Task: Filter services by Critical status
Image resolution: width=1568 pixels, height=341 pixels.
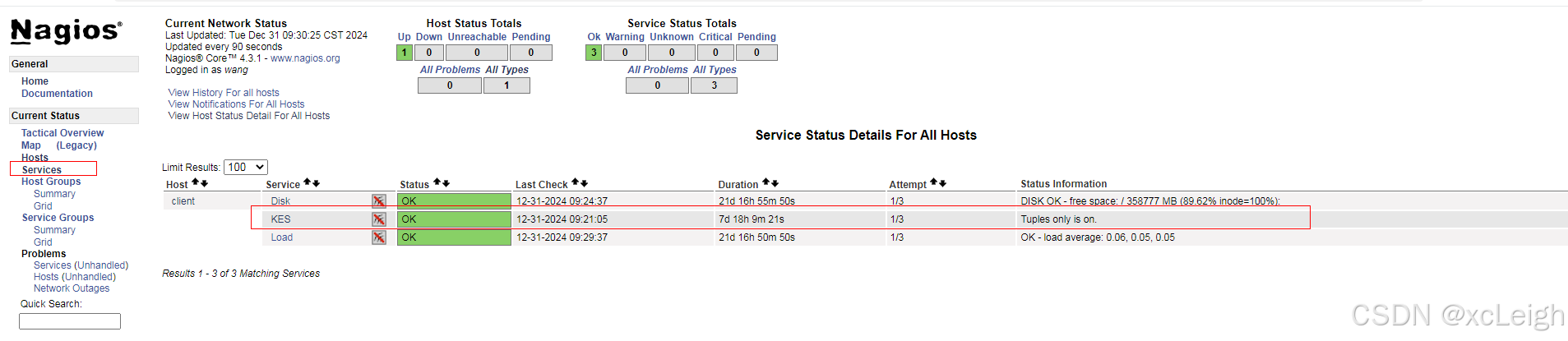Action: (715, 37)
